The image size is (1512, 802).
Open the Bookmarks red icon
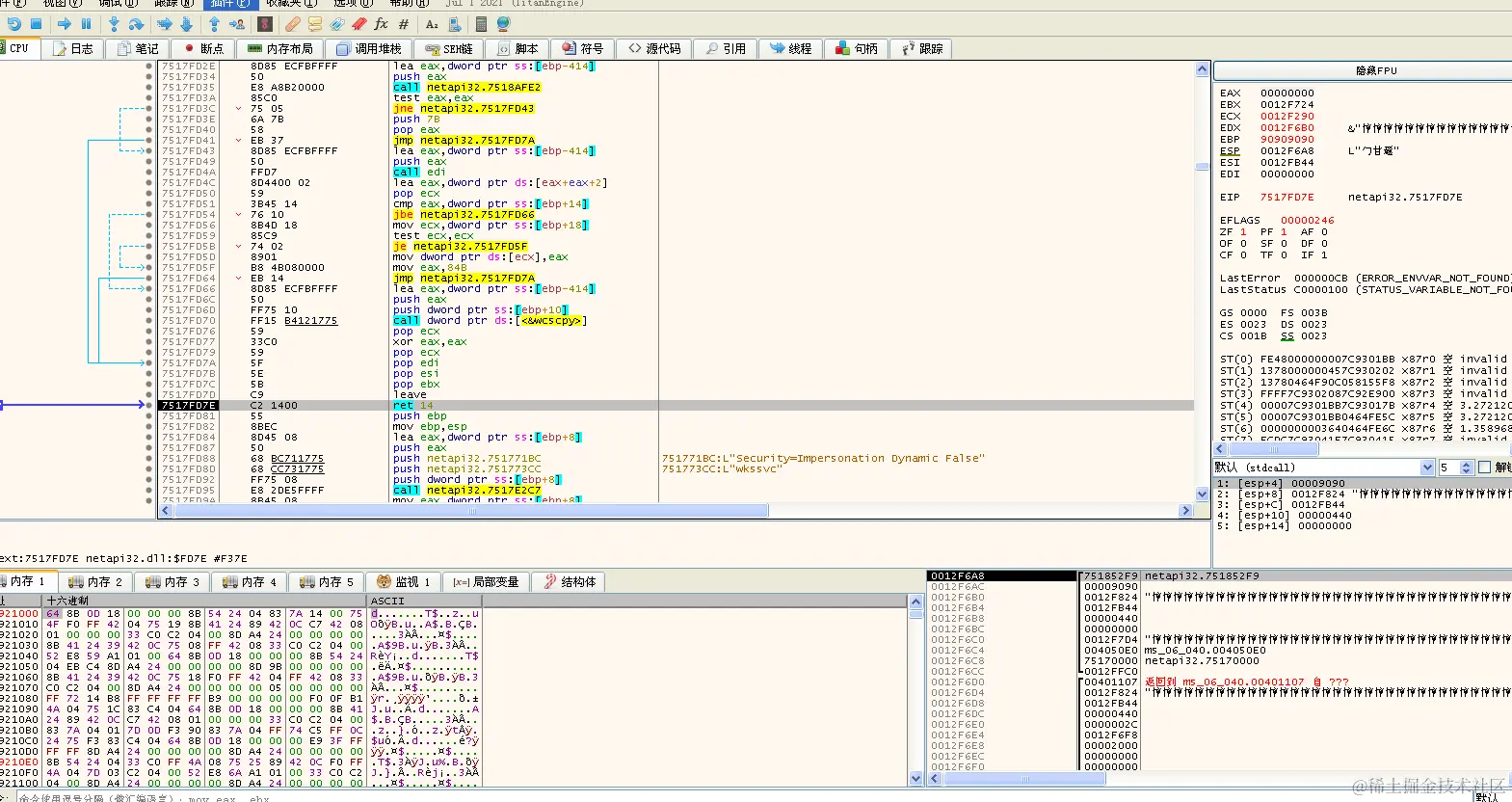point(359,24)
